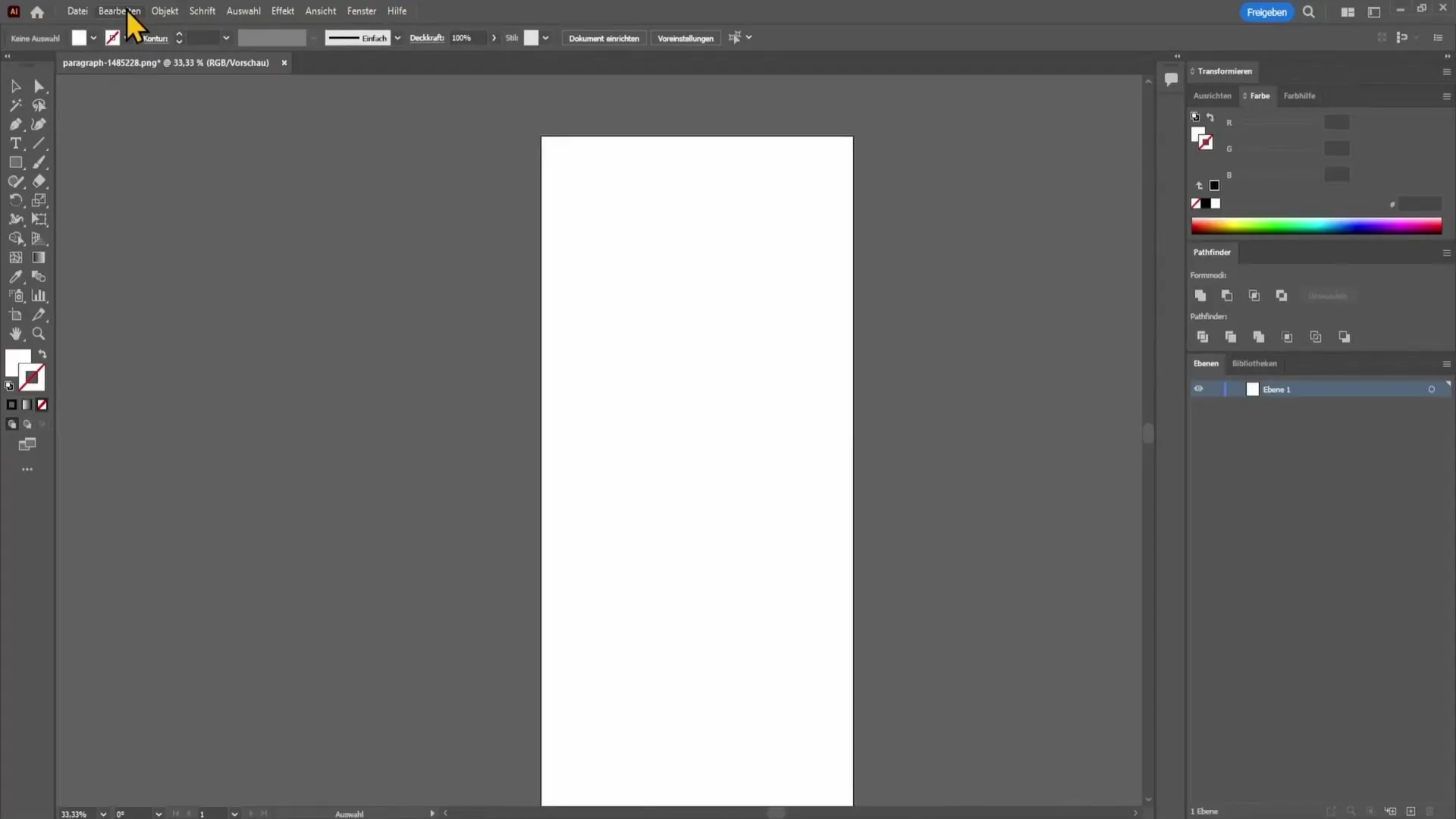Set paint mode to Gradient
Screen dimensions: 1456x819
click(27, 405)
